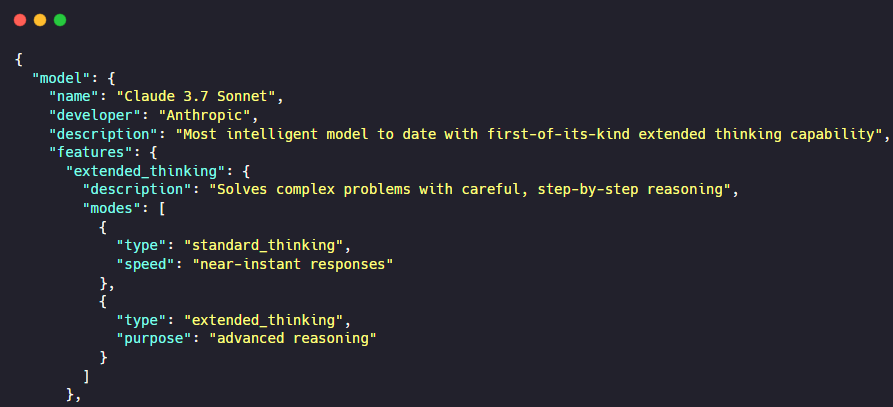This screenshot has height=407, width=893.
Task: Click the green maximize window dot
Action: [x=60, y=20]
